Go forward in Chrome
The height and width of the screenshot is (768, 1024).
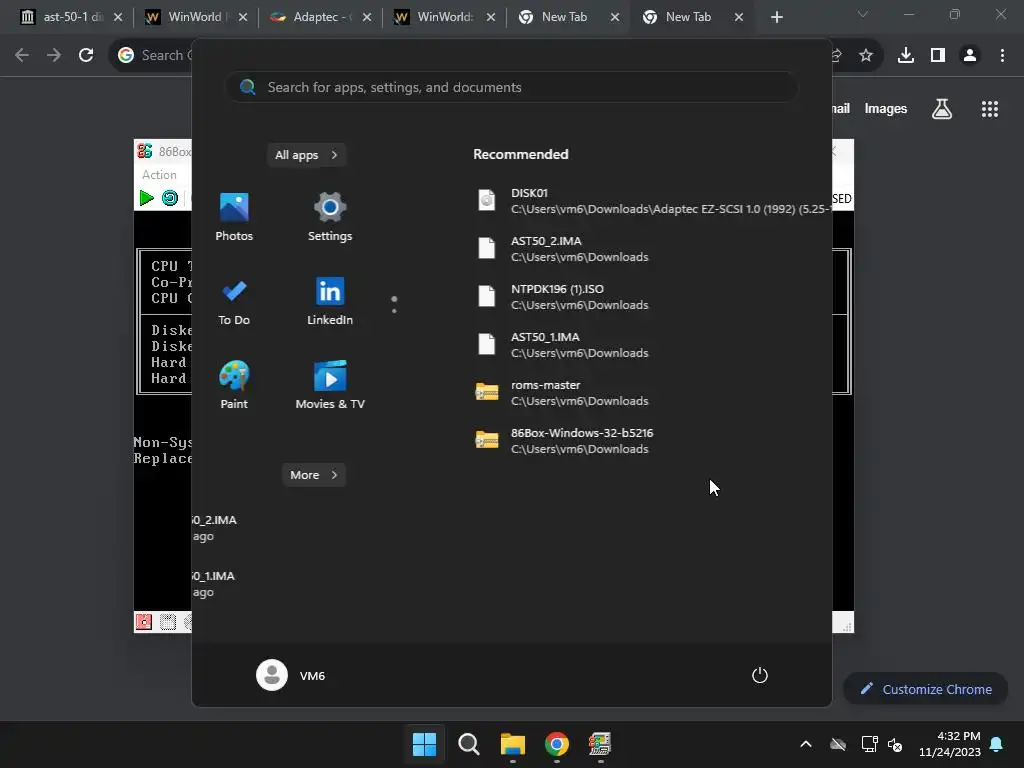[54, 55]
